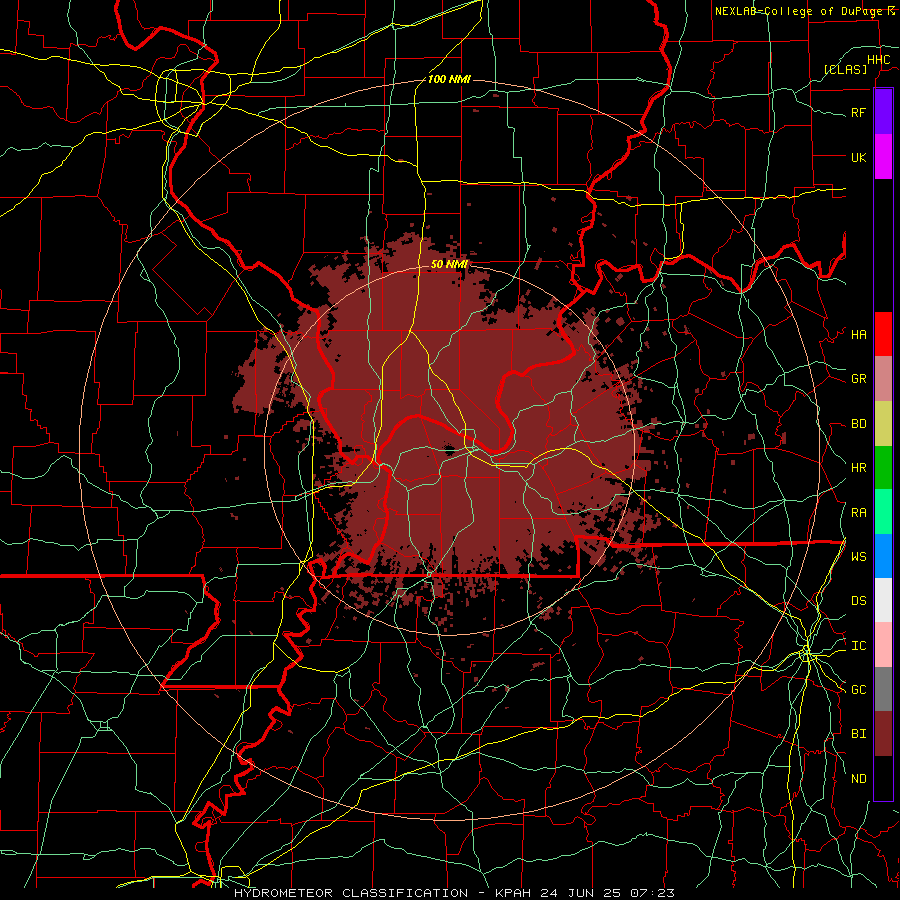Click the UK magenta legend swatch
Screen dimensions: 900x900
coord(883,157)
